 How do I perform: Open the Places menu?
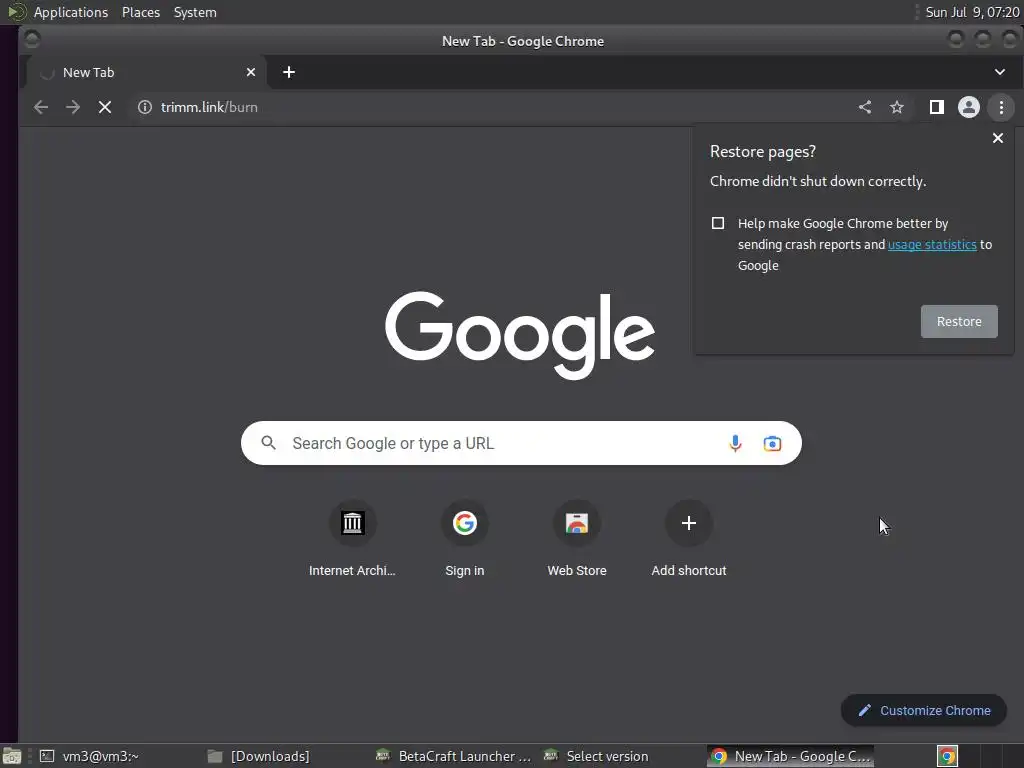140,12
